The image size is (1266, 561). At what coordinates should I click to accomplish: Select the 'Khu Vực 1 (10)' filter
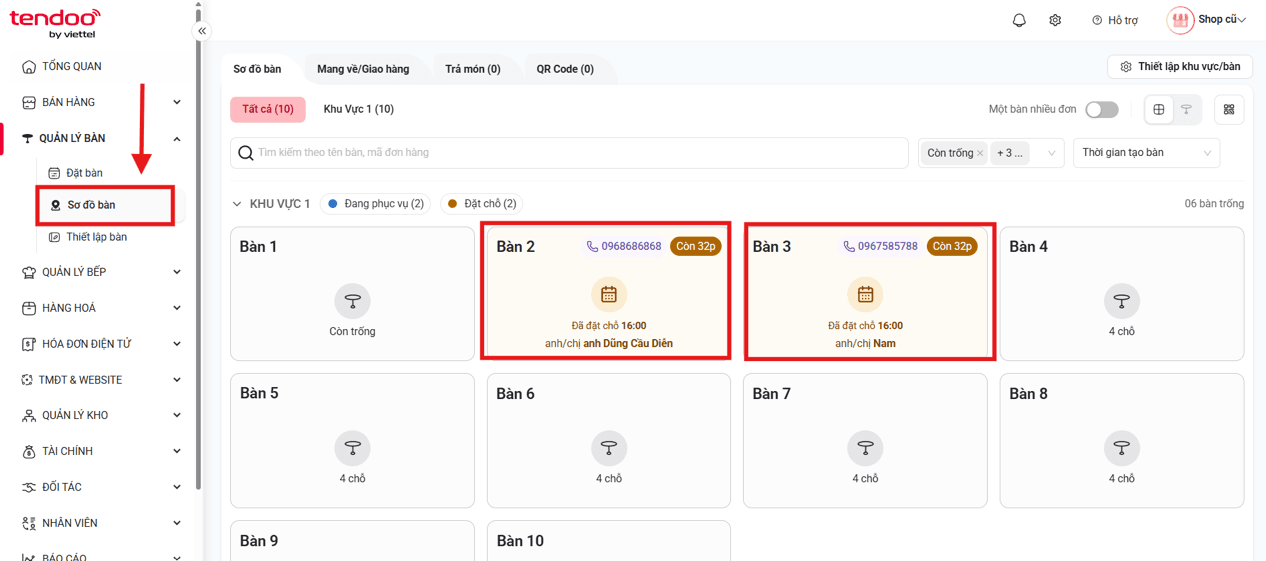(x=358, y=109)
